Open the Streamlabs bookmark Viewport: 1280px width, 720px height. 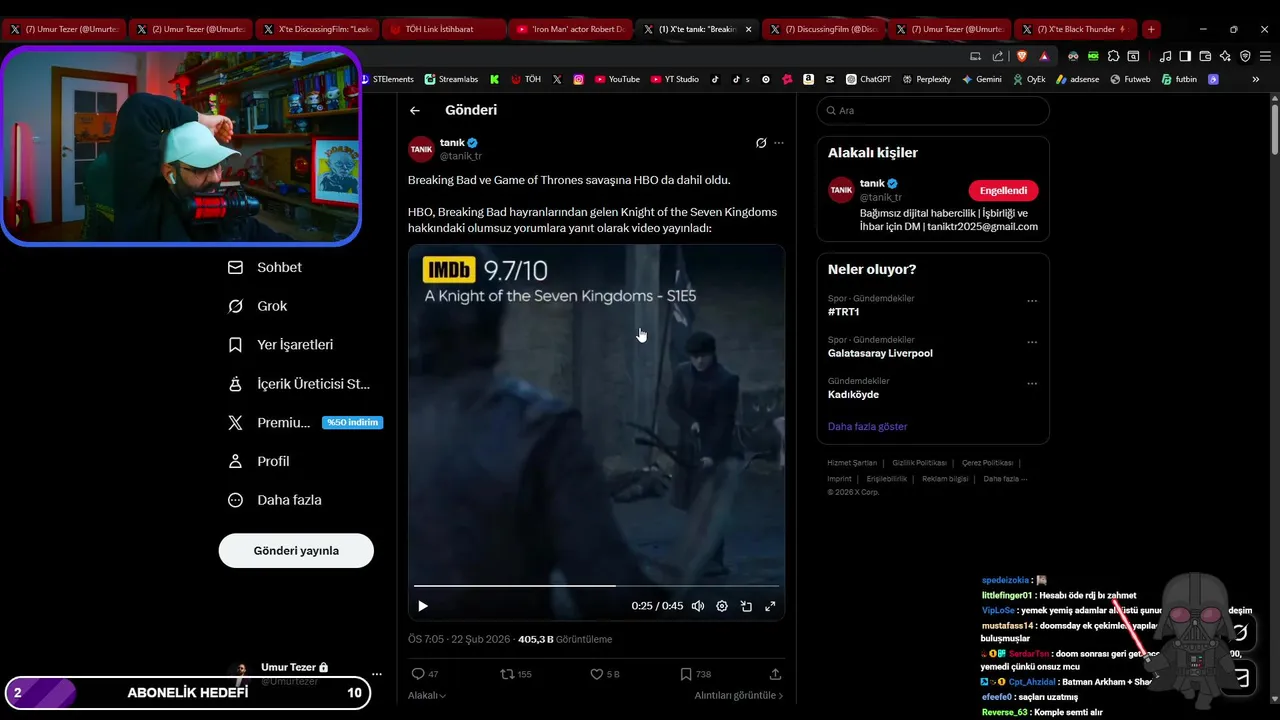click(451, 79)
